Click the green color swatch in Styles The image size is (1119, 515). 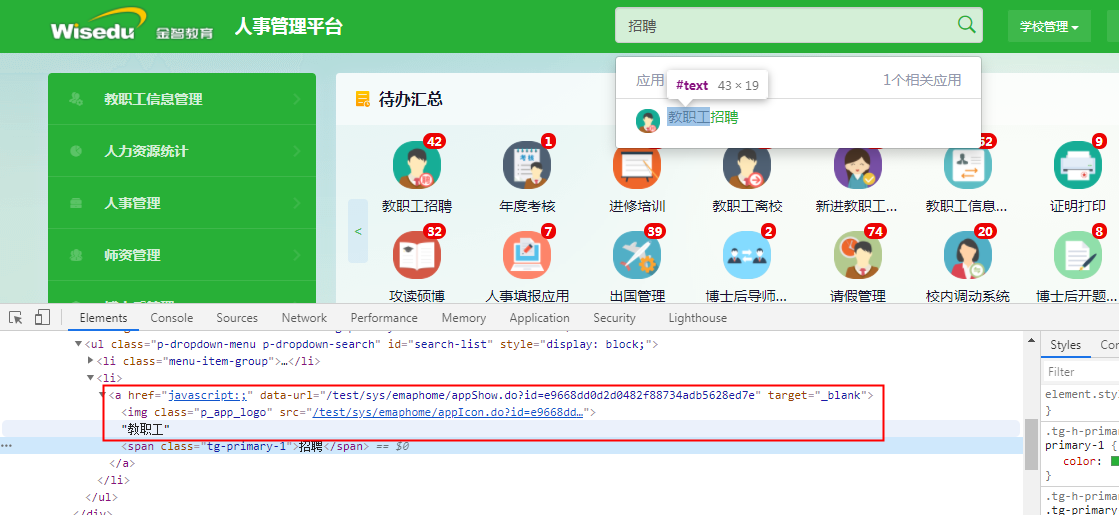1115,461
